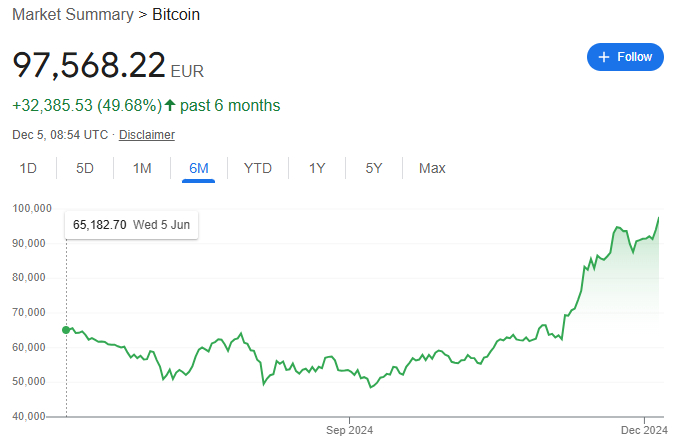Image resolution: width=685 pixels, height=444 pixels.
Task: Click the Follow button label
Action: point(634,57)
